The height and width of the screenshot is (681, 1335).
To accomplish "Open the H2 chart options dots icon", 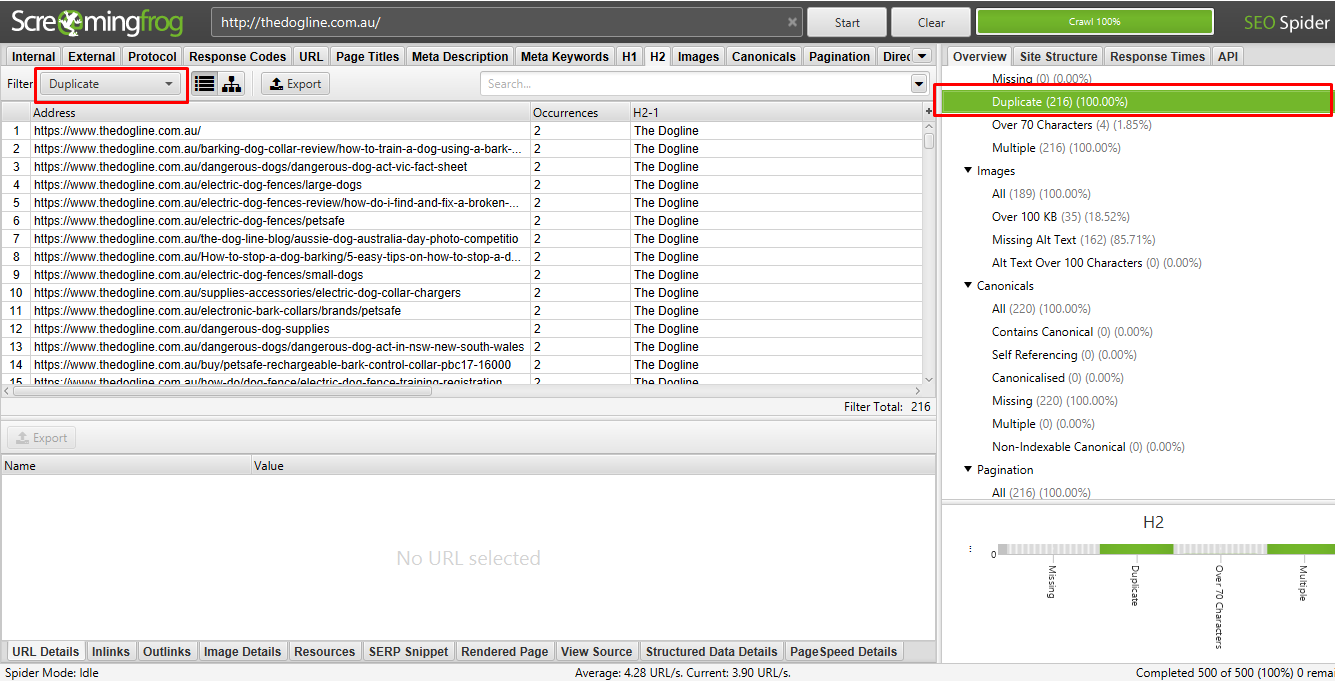I will [971, 549].
